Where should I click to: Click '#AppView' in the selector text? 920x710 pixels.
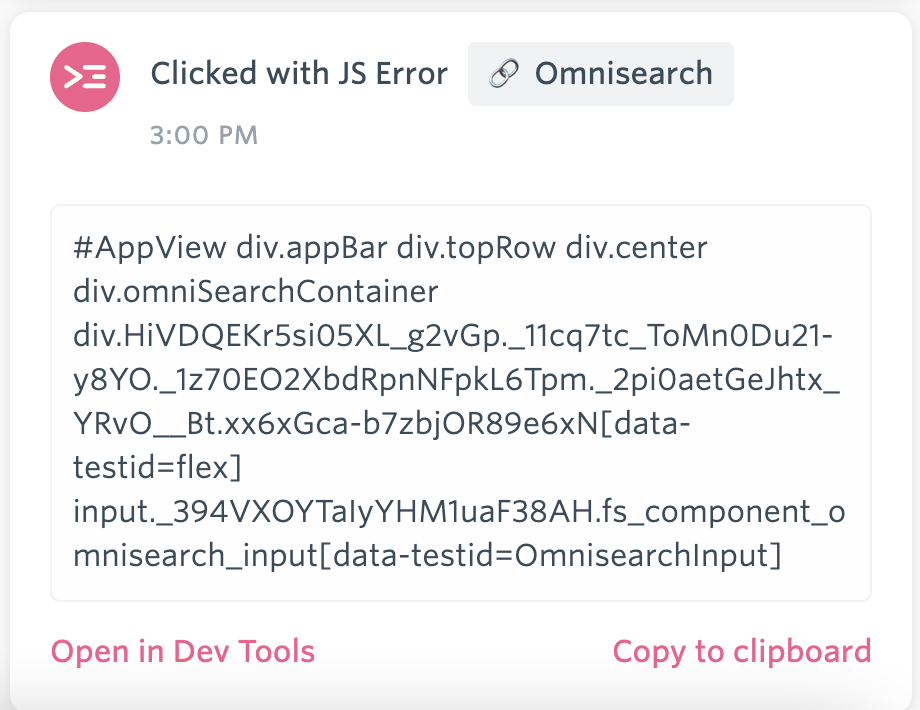pyautogui.click(x=150, y=248)
